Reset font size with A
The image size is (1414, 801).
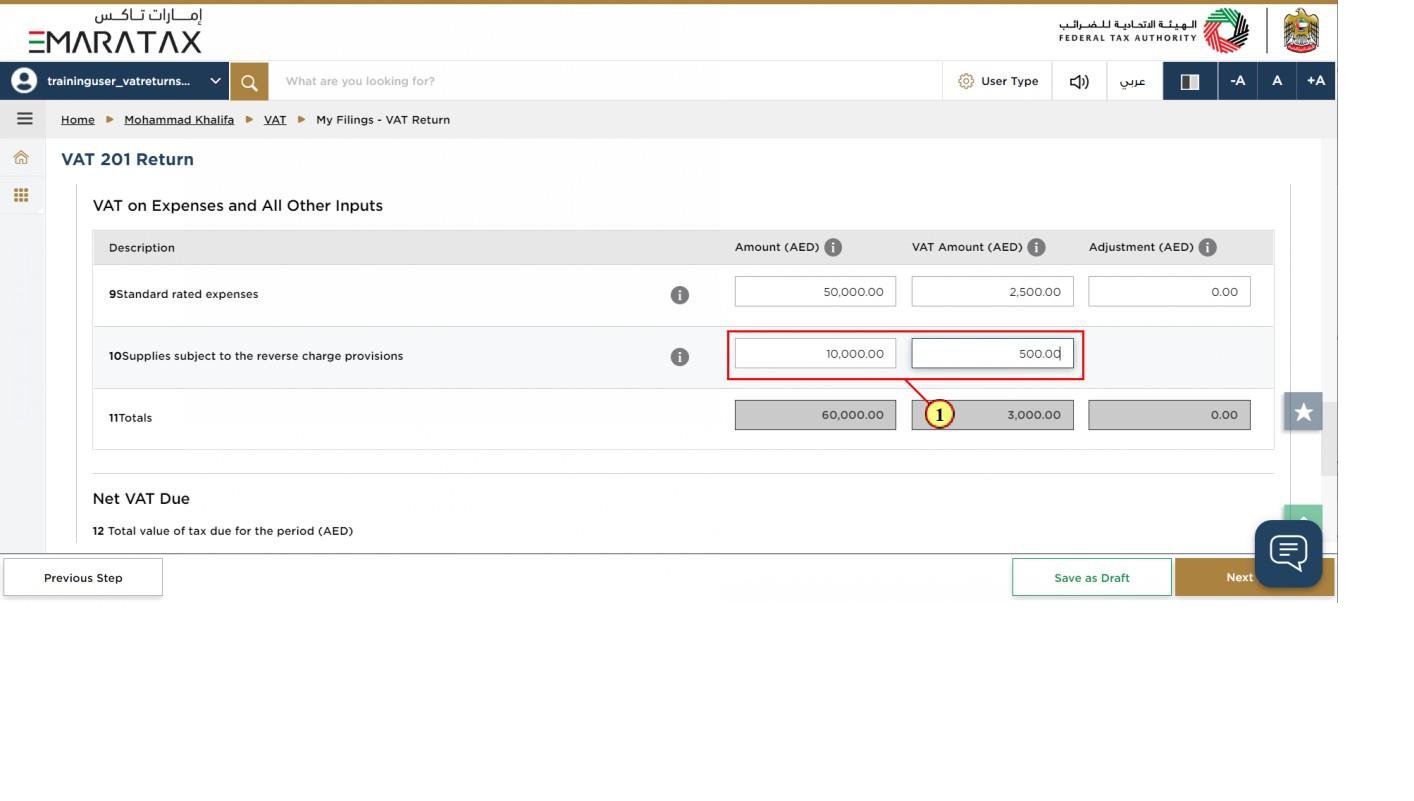coord(1277,81)
